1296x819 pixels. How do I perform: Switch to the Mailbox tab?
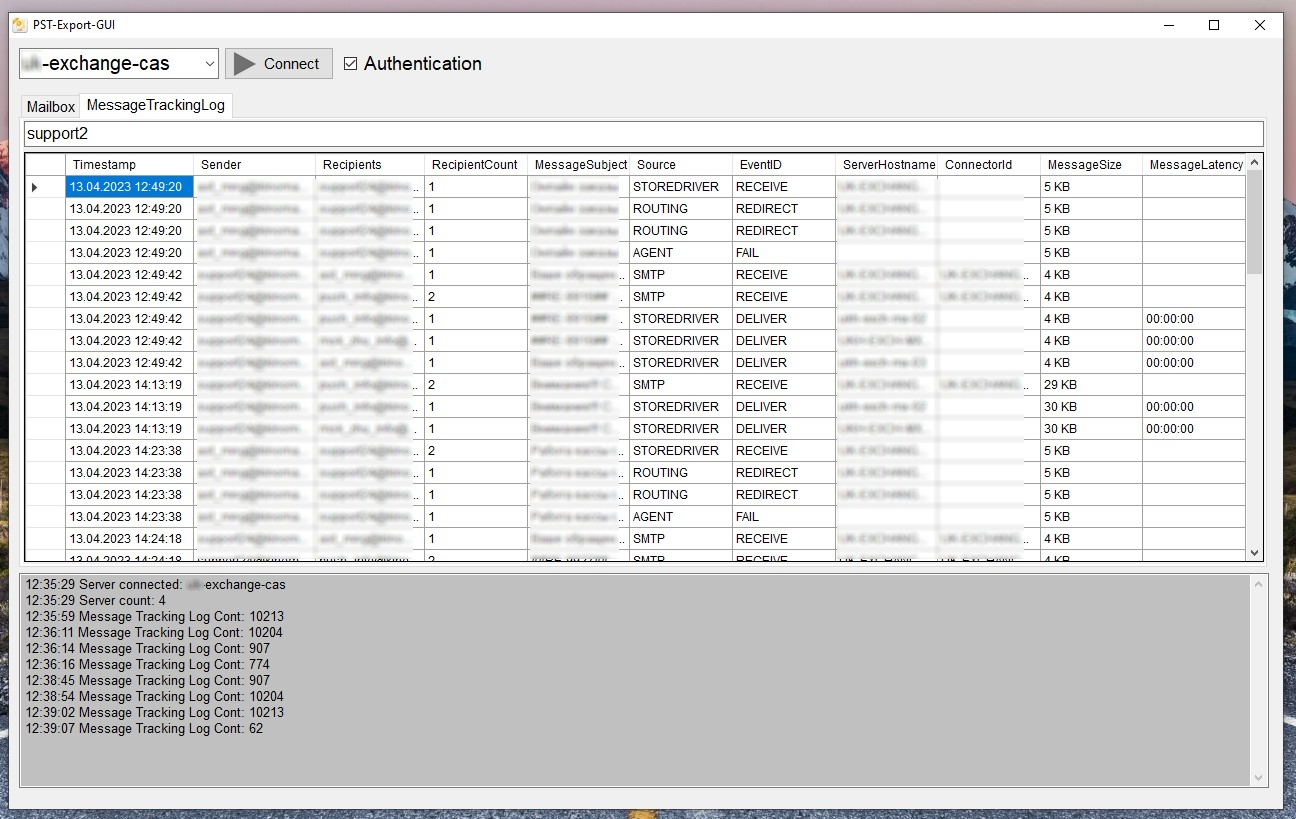point(50,107)
